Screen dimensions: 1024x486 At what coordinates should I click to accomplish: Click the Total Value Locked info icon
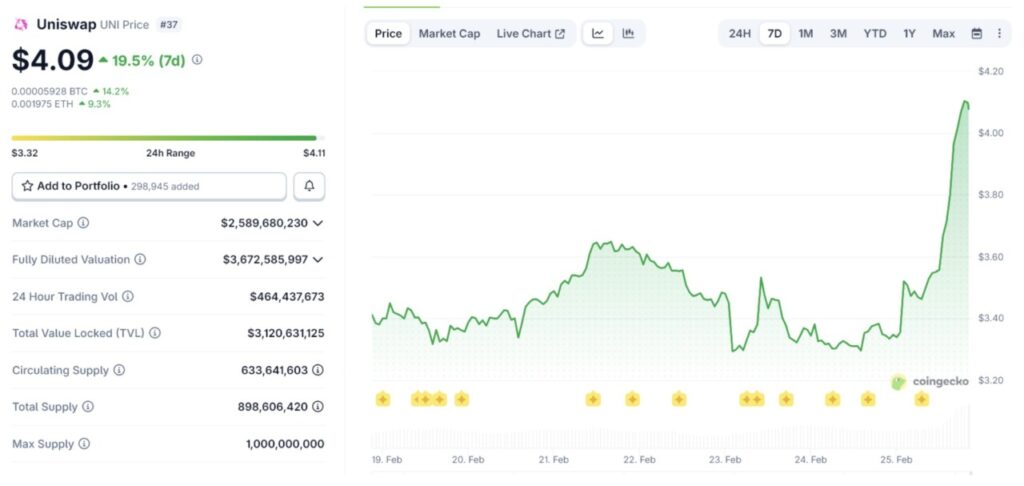click(155, 333)
